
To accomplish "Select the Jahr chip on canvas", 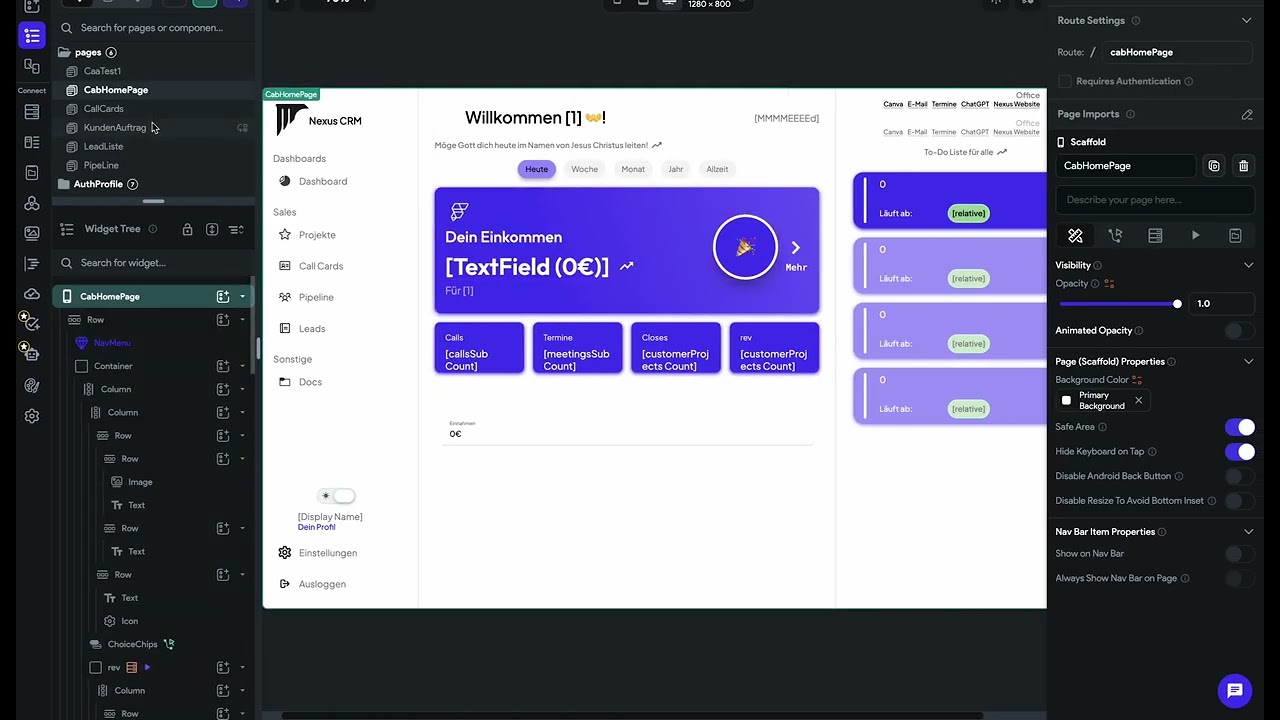I will [676, 169].
